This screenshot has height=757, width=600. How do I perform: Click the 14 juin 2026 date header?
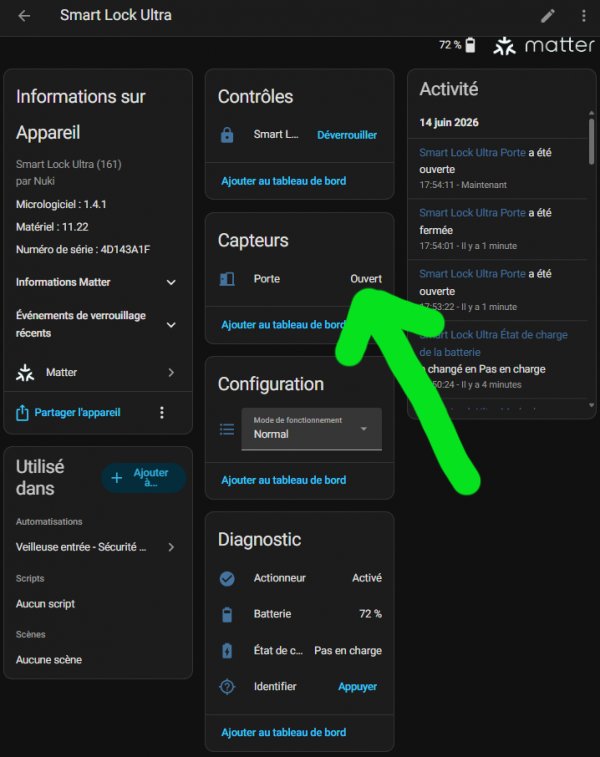coord(449,123)
